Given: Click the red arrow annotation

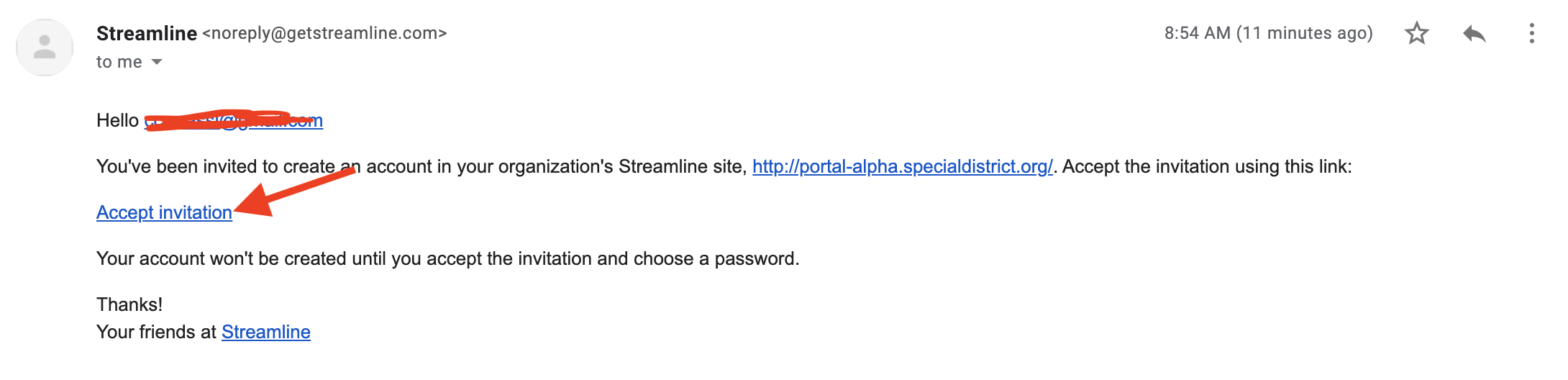Looking at the screenshot, I should (295, 192).
